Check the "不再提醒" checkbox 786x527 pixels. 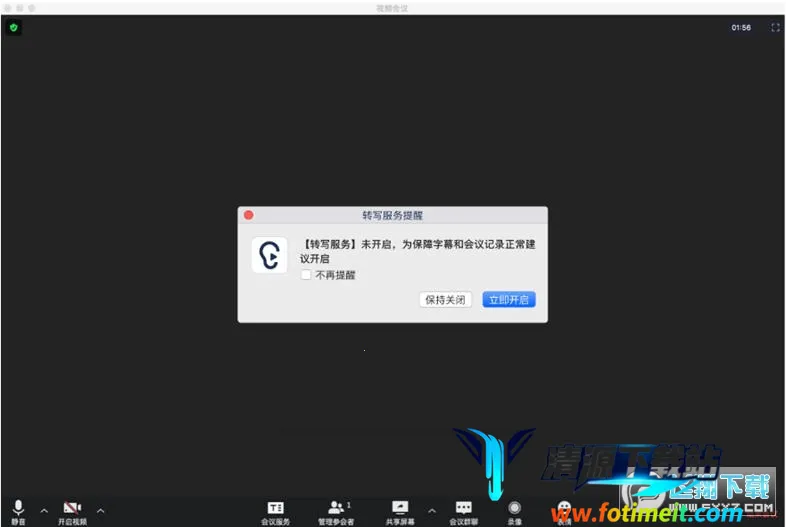[306, 275]
